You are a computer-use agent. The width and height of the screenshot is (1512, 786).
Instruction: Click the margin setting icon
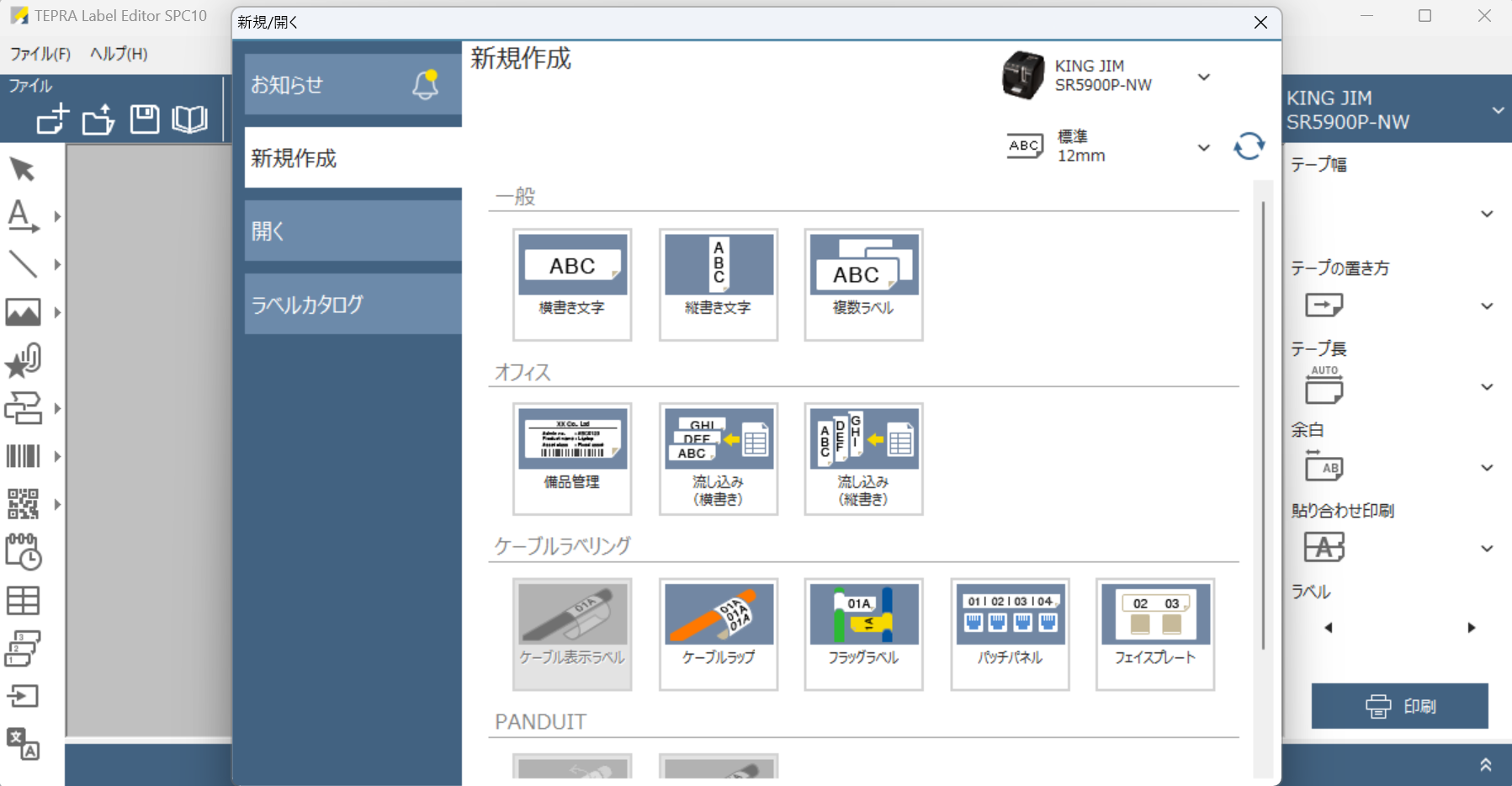tap(1324, 465)
